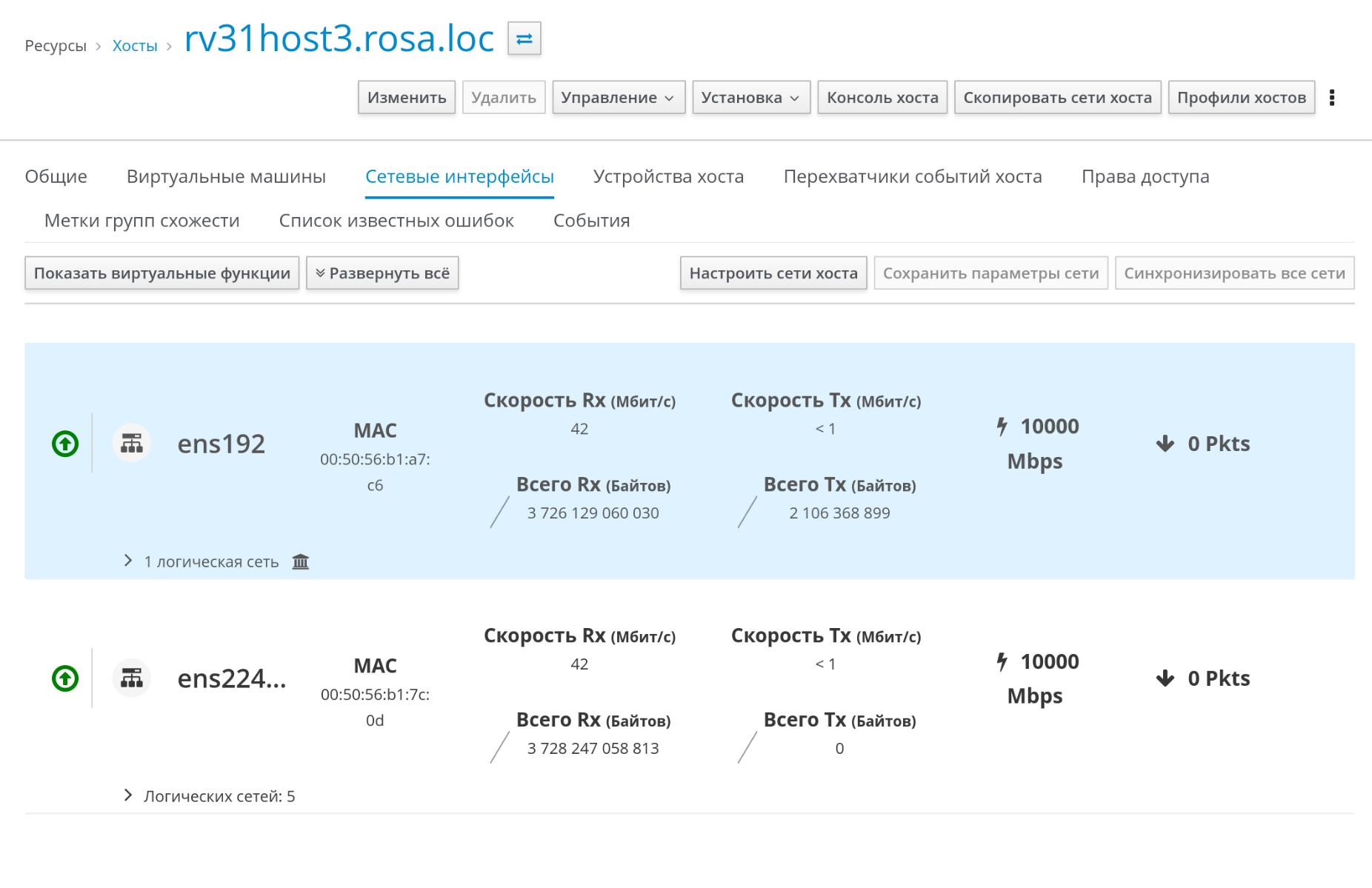Click the green up-status icon for ens192
Screen dimensions: 1372x888
click(x=65, y=444)
